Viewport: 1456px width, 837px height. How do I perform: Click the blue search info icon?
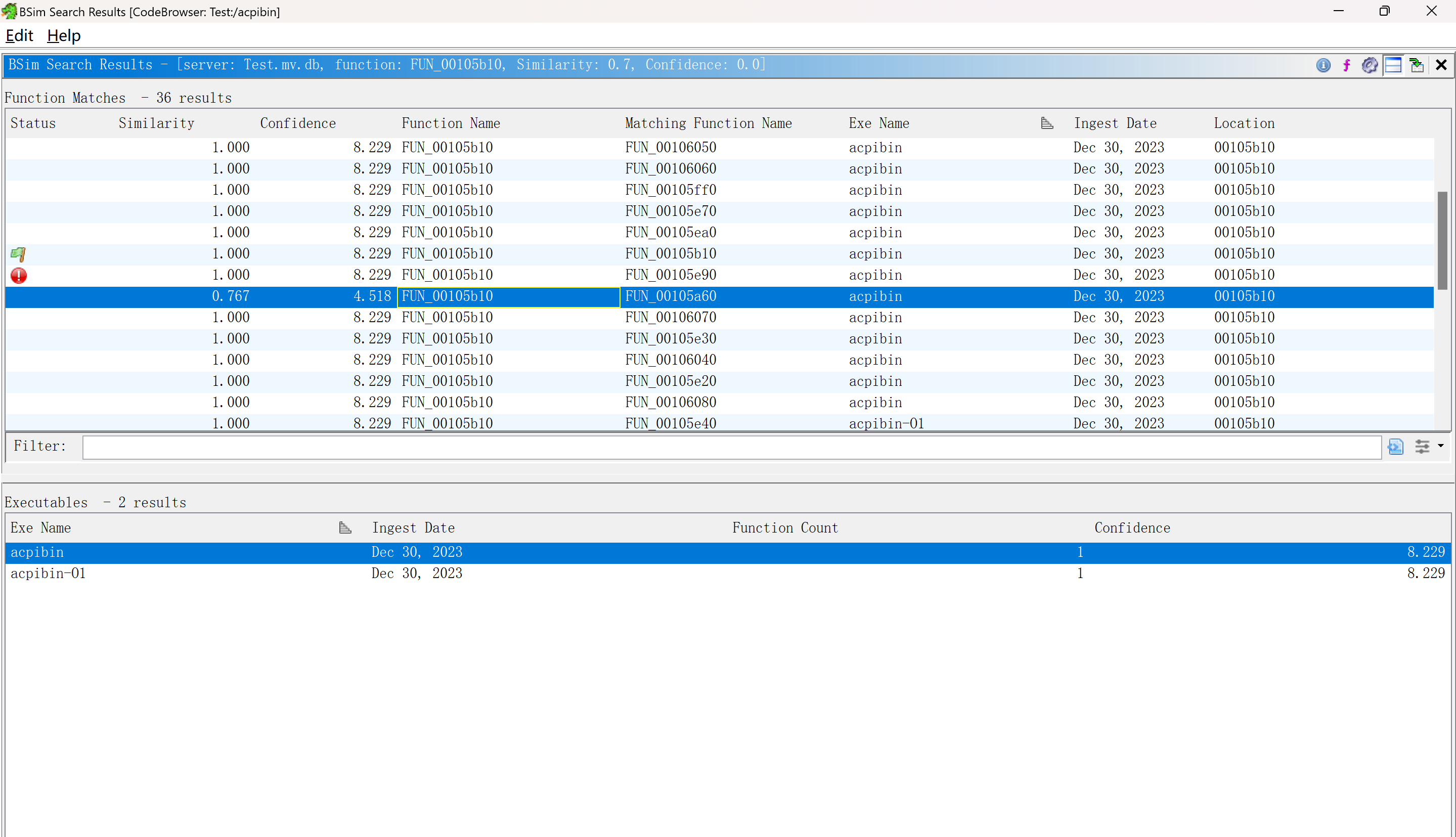[x=1322, y=65]
